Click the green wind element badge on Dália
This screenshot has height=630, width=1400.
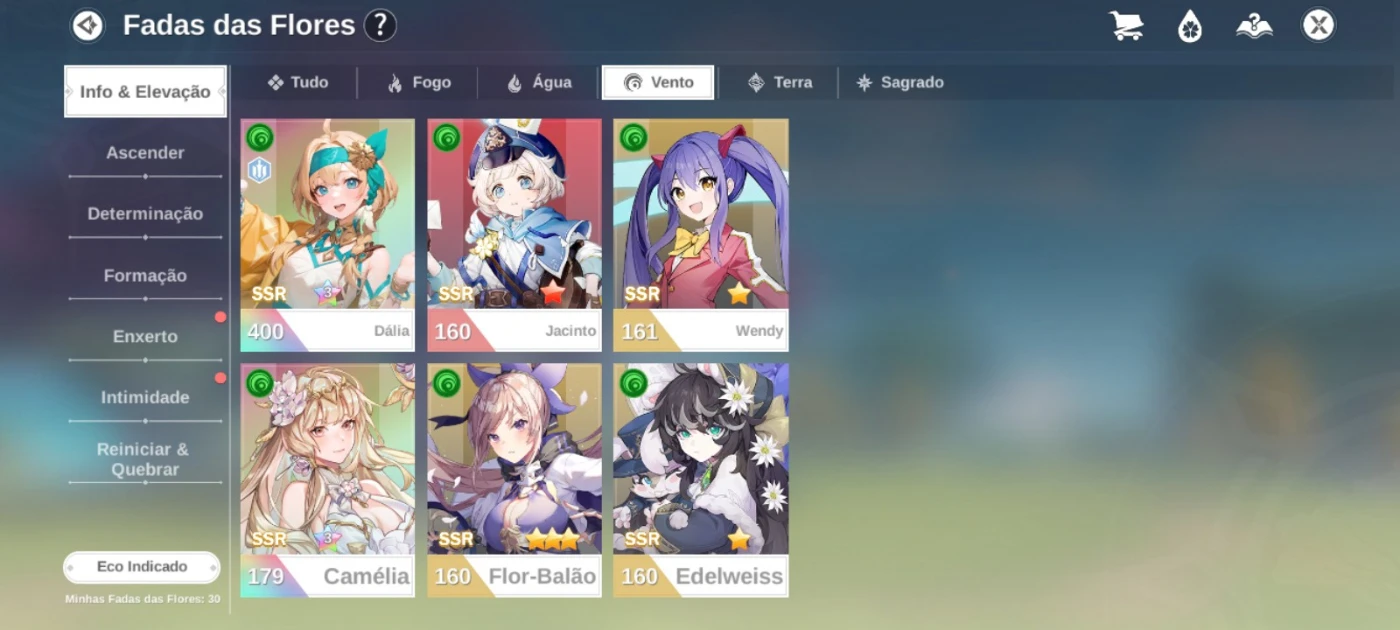pos(260,137)
